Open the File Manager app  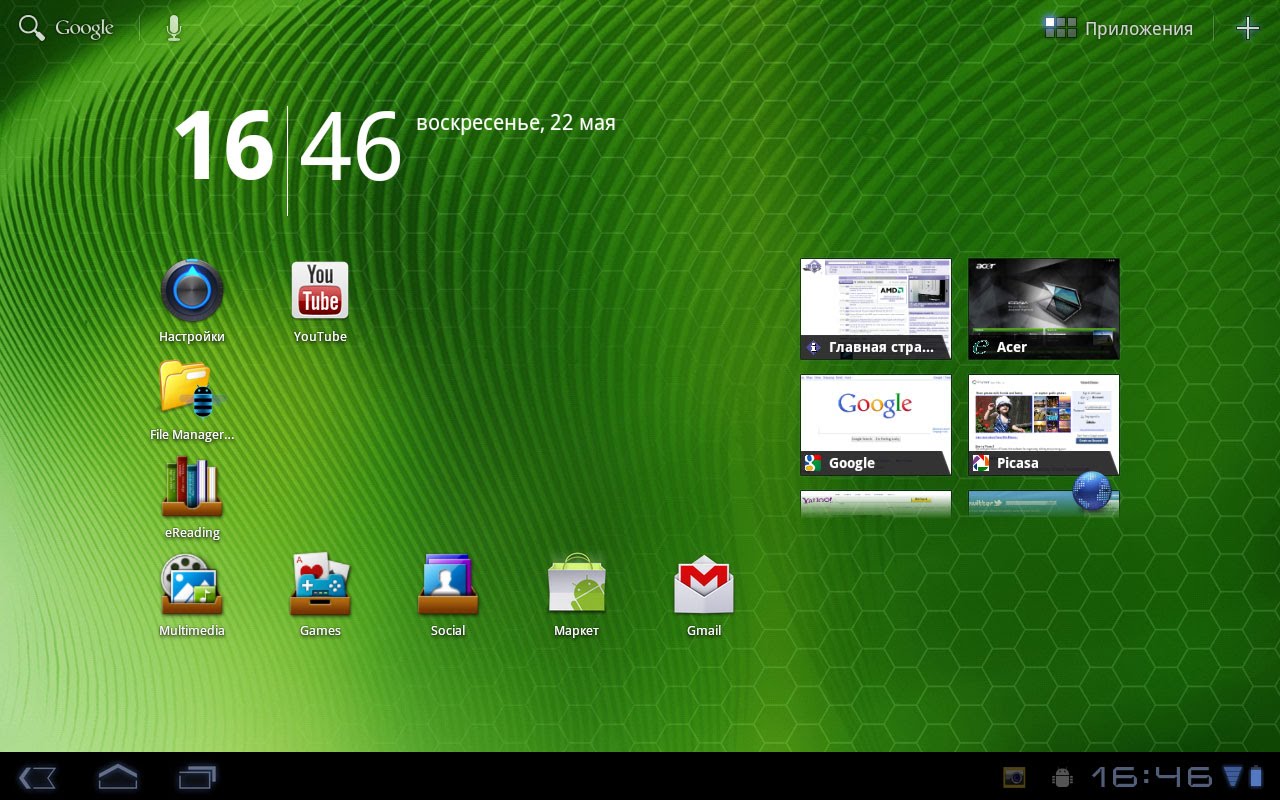tap(191, 395)
